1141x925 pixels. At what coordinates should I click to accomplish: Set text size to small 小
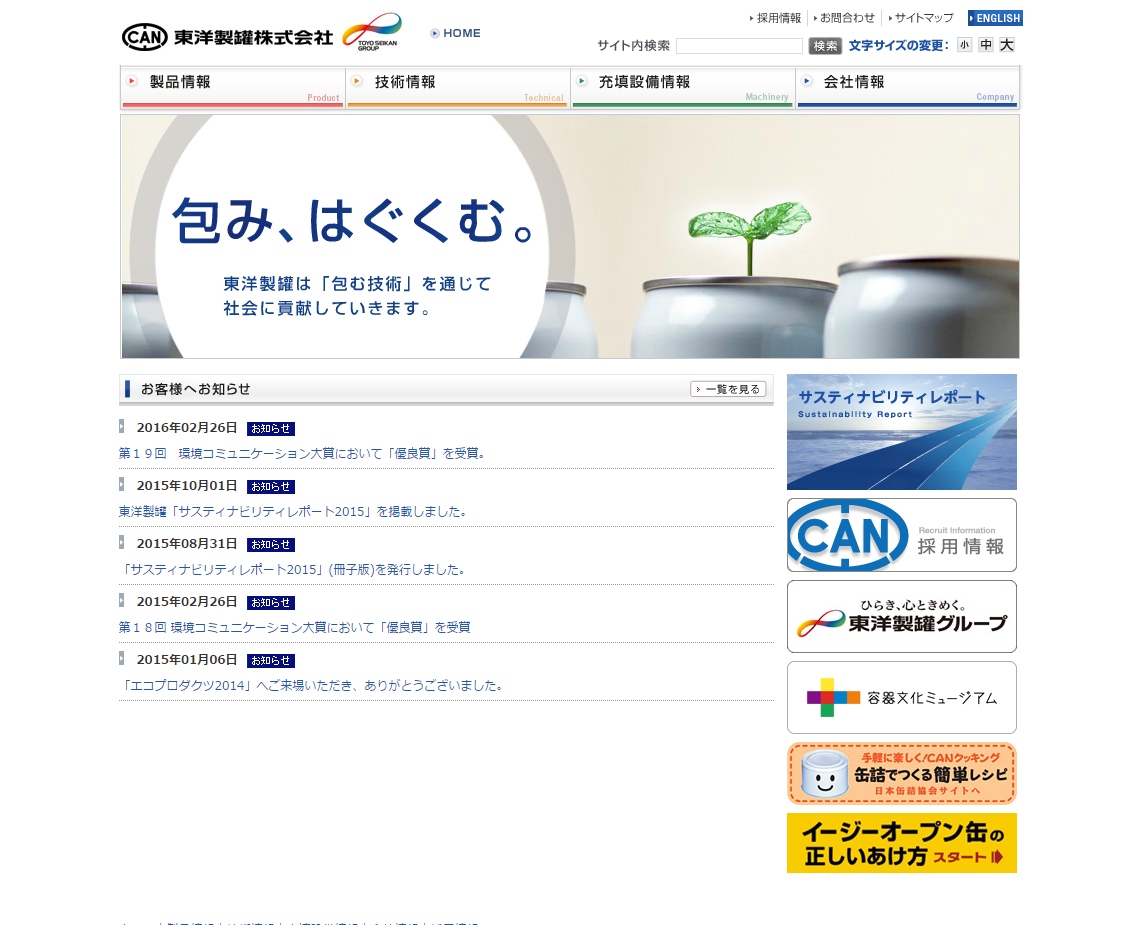click(964, 45)
